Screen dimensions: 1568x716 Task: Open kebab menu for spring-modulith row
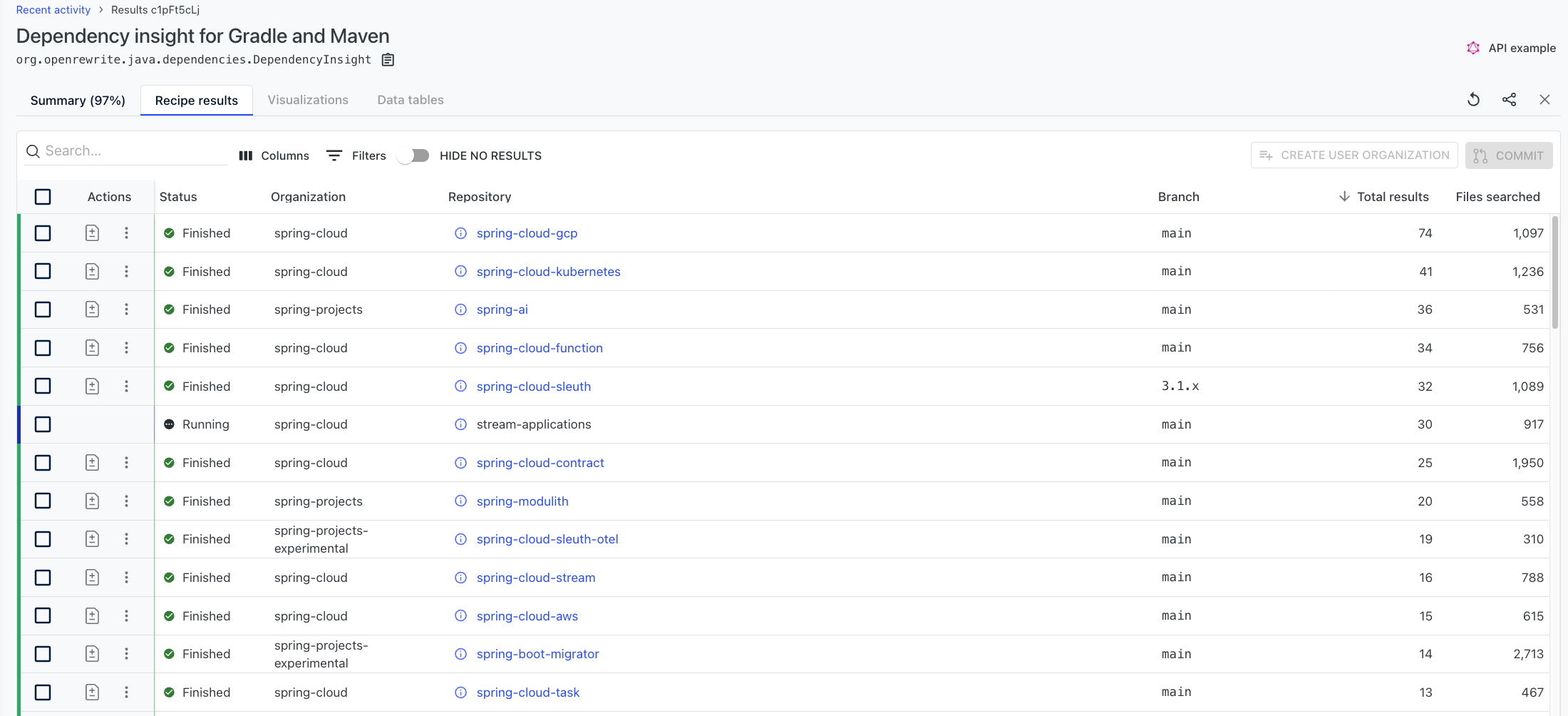pos(126,501)
